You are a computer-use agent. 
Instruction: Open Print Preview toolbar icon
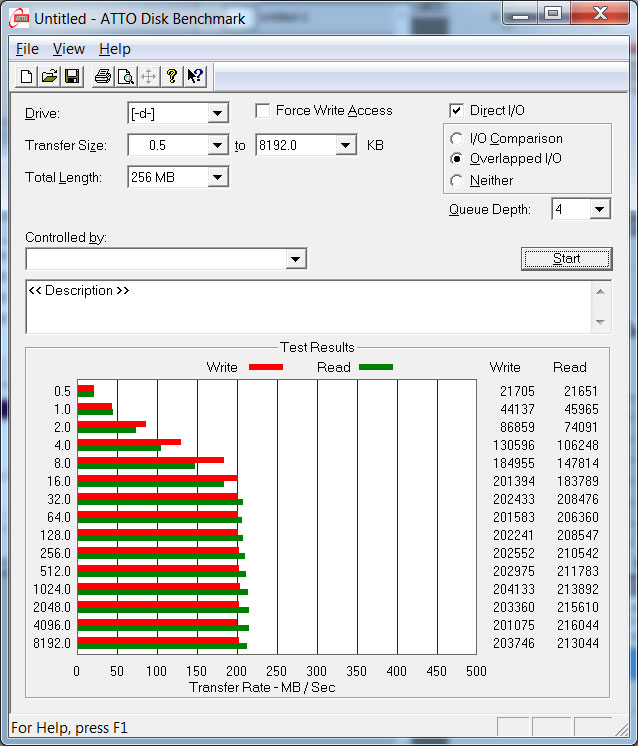(126, 77)
